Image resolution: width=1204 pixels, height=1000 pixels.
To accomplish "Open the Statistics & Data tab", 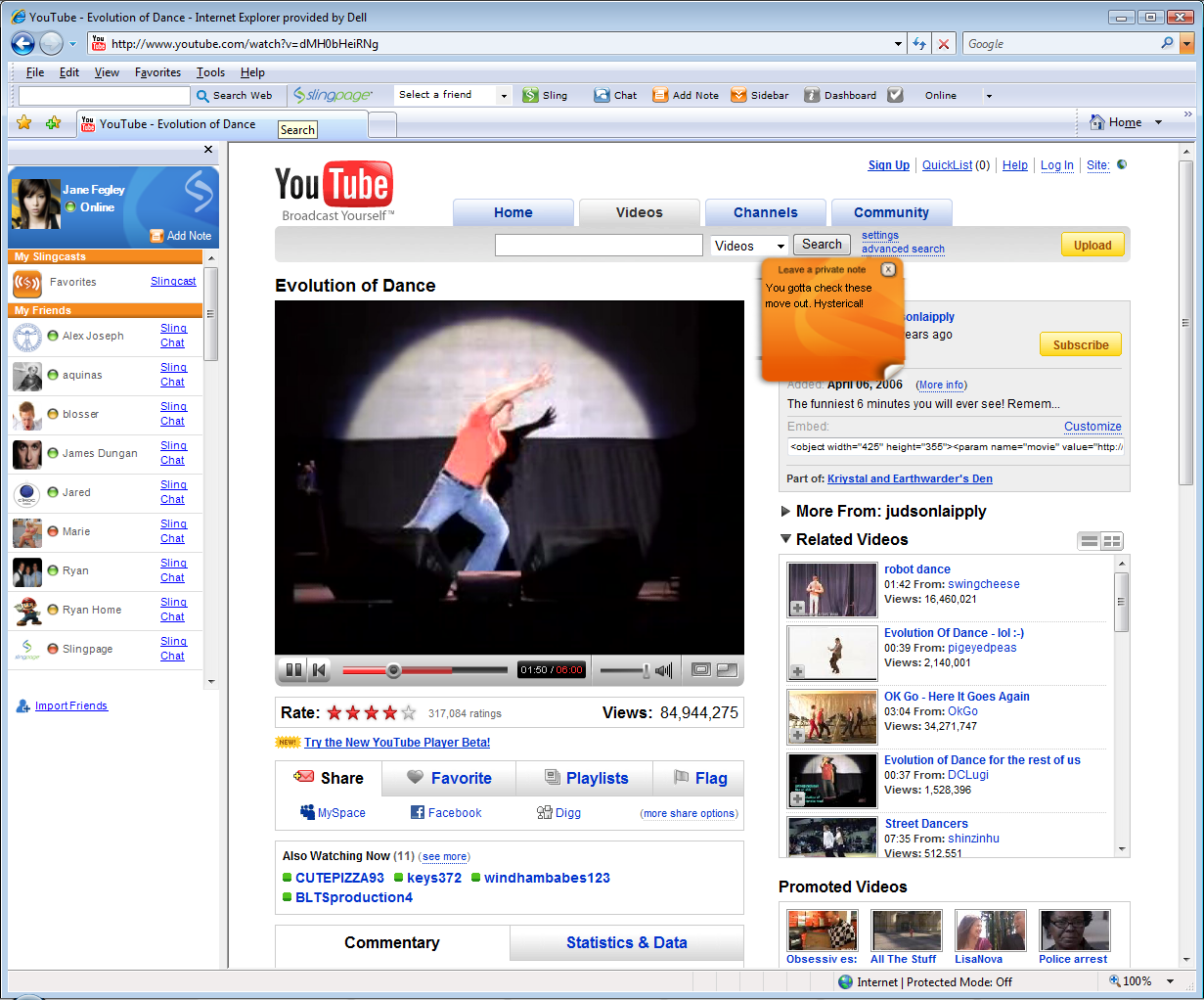I will 626,942.
